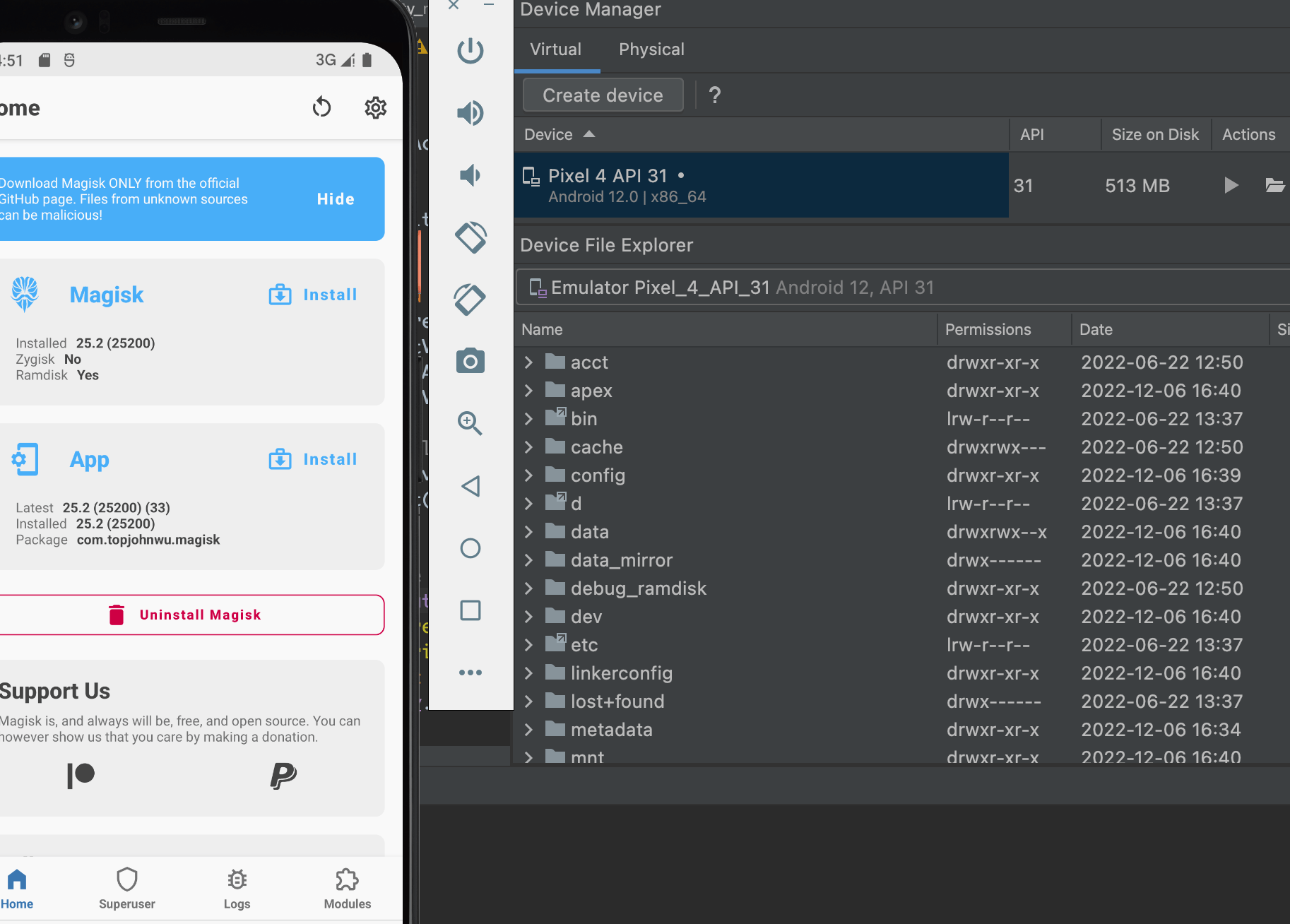This screenshot has height=924, width=1290.
Task: Raise volume with the emulator volume up icon
Action: point(471,113)
